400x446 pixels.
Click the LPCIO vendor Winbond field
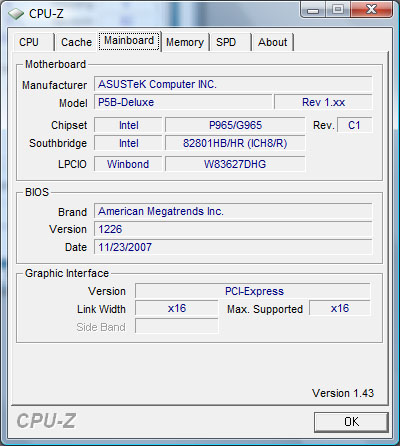click(128, 164)
